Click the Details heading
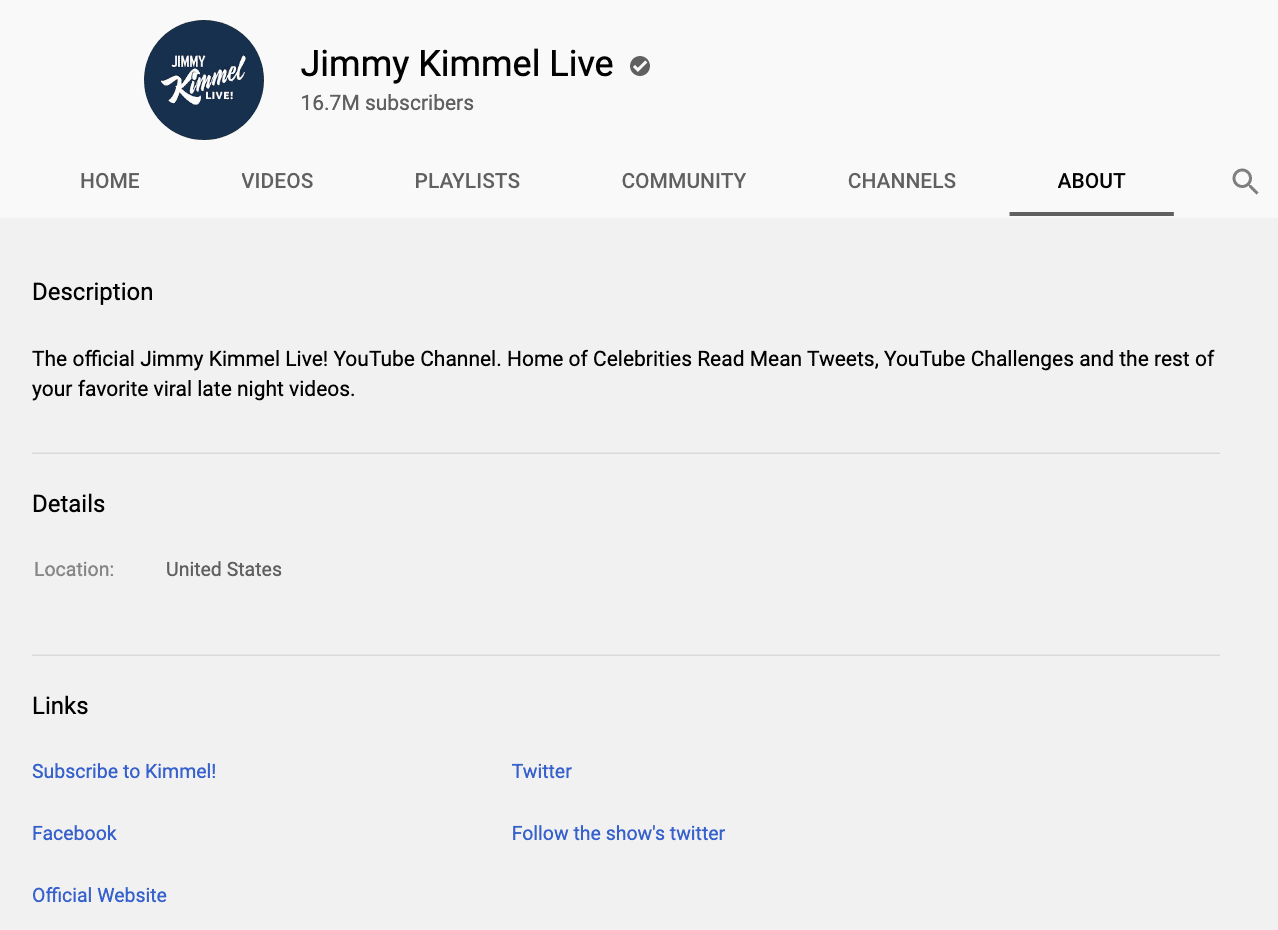1278x930 pixels. 68,504
